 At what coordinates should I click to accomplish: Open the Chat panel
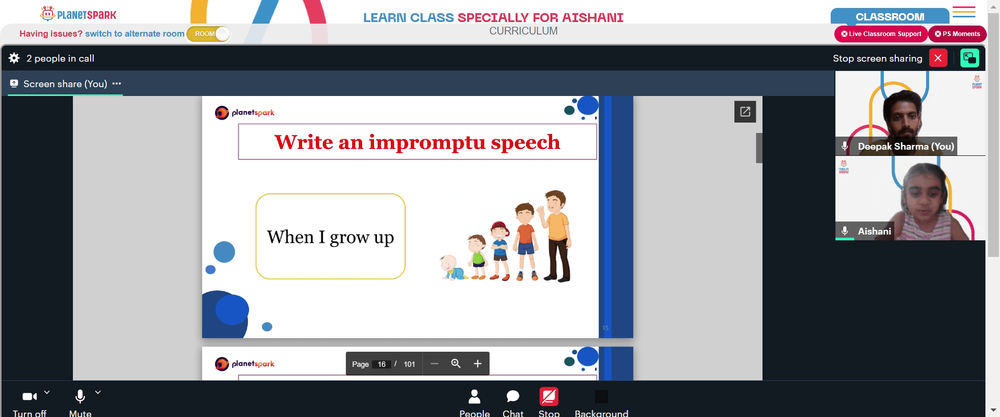[513, 403]
